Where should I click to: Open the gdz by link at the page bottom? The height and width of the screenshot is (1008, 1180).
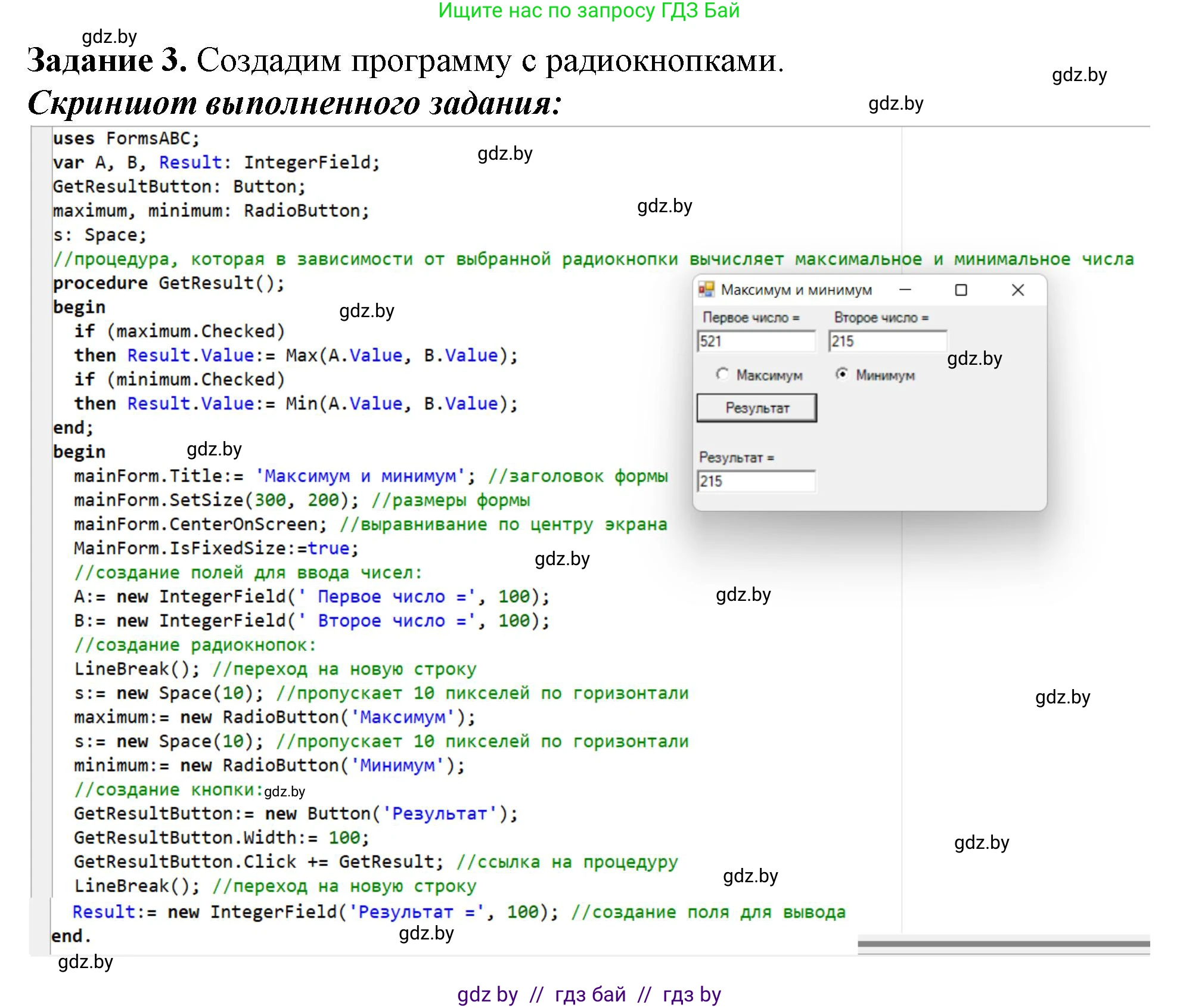click(489, 994)
